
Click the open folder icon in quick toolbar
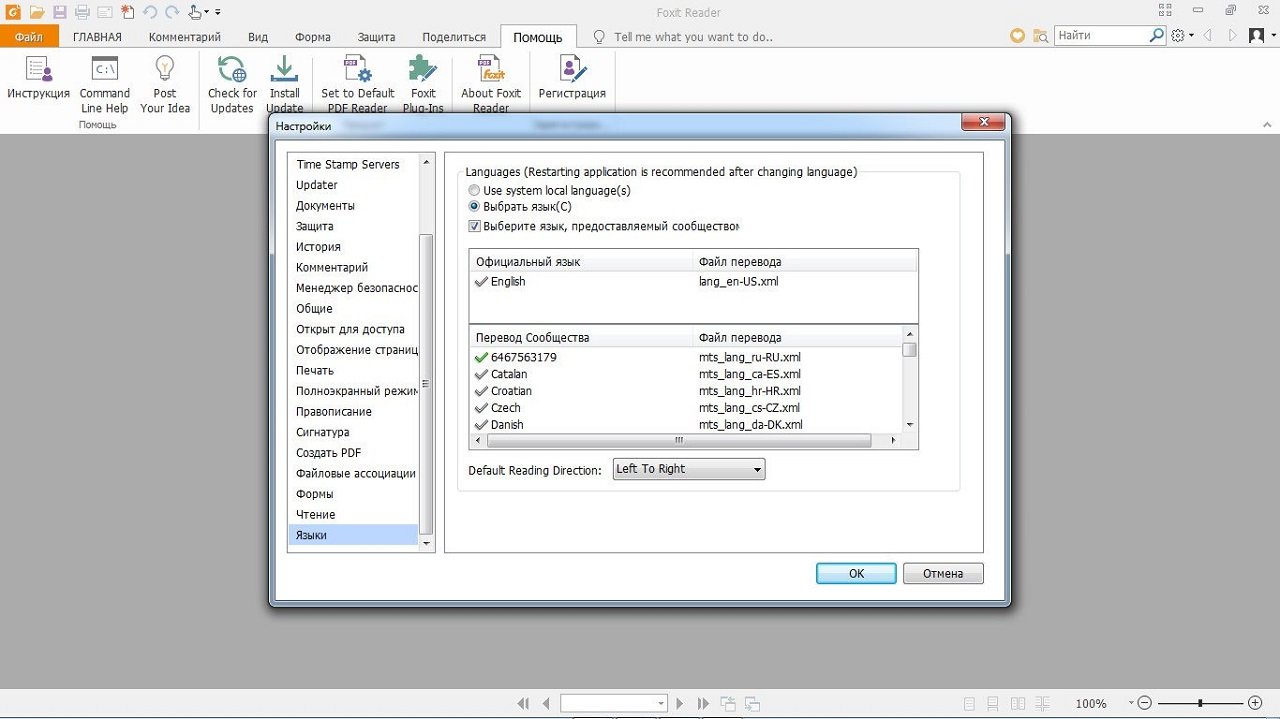(37, 12)
